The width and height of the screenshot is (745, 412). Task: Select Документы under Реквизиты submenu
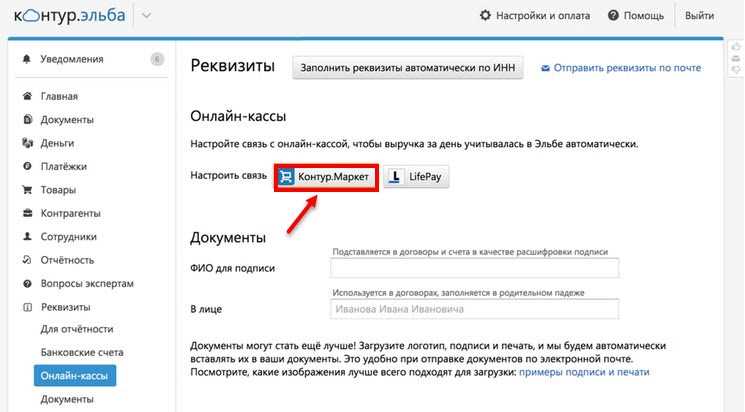67,399
